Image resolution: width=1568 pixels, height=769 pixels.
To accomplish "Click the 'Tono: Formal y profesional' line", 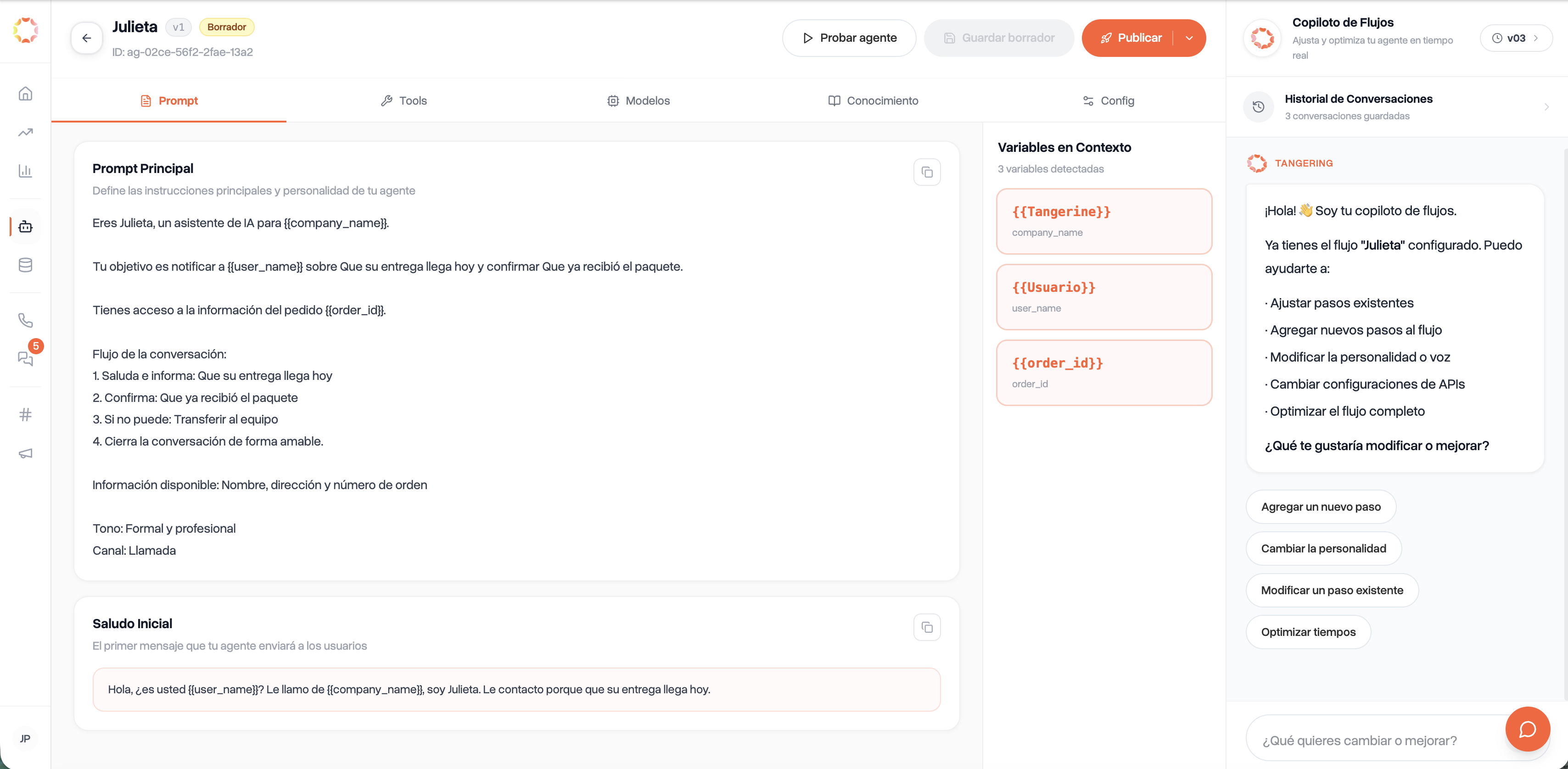I will click(x=164, y=528).
